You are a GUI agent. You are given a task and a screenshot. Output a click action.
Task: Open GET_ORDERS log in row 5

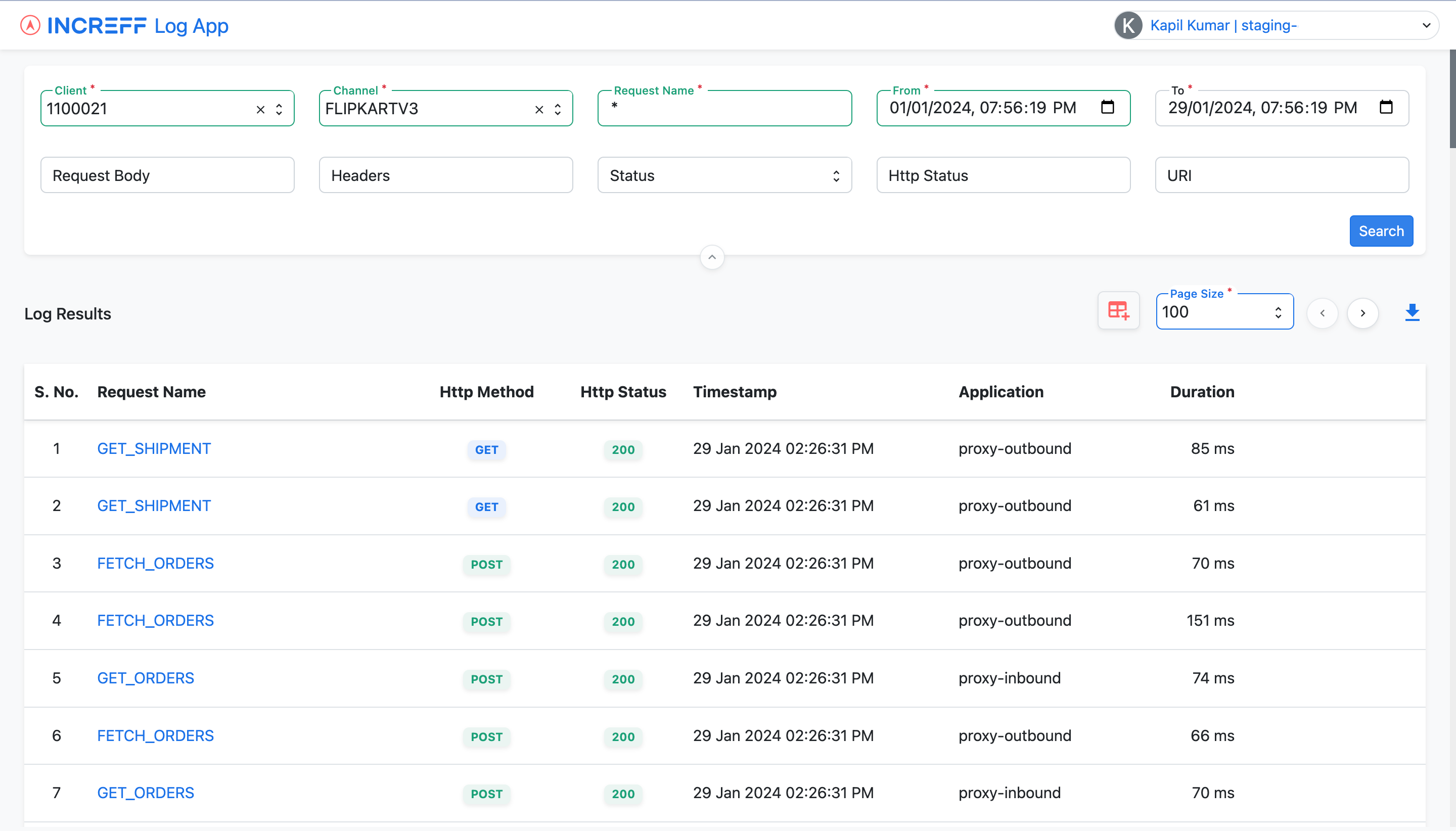(146, 678)
